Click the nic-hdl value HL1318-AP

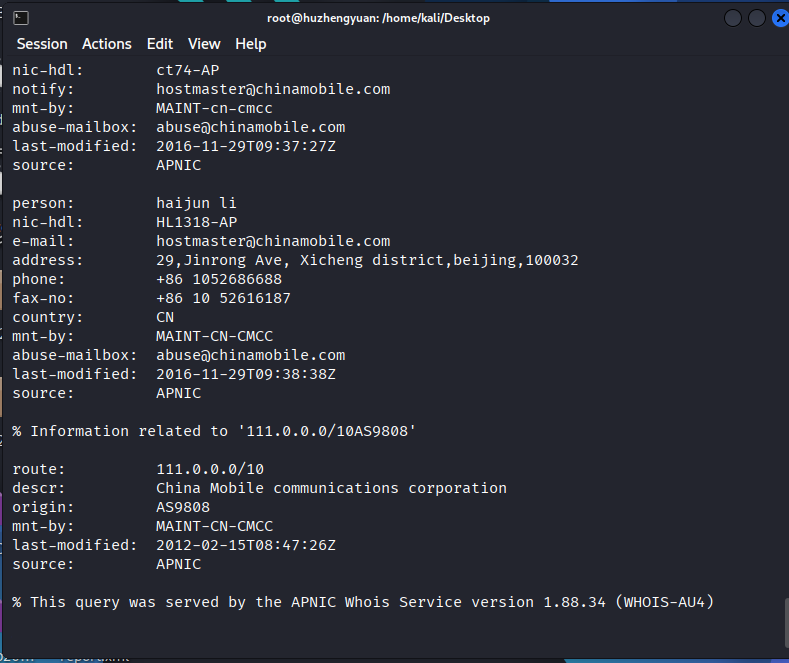(x=197, y=222)
